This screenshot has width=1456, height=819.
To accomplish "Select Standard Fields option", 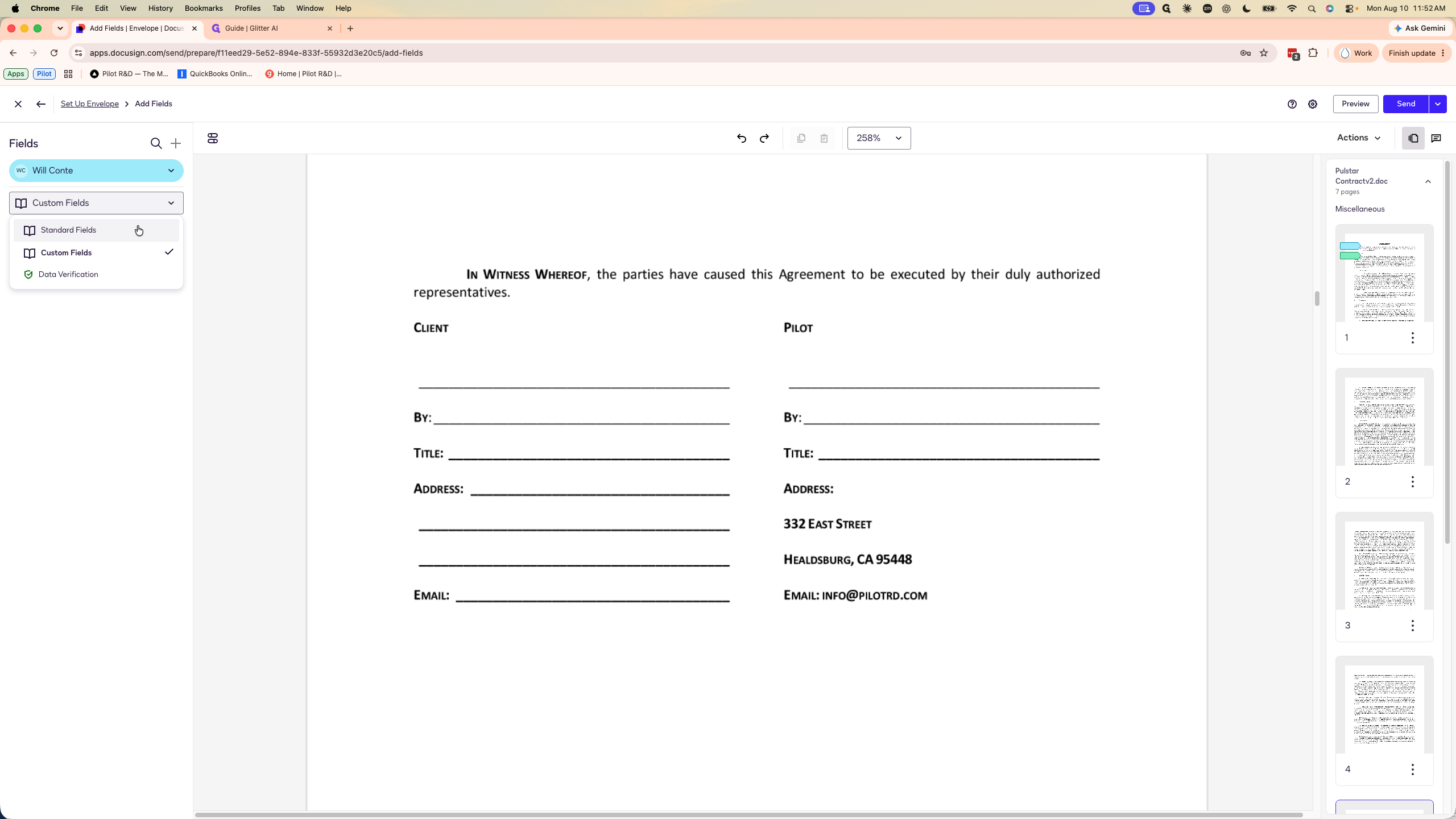I will pyautogui.click(x=96, y=230).
